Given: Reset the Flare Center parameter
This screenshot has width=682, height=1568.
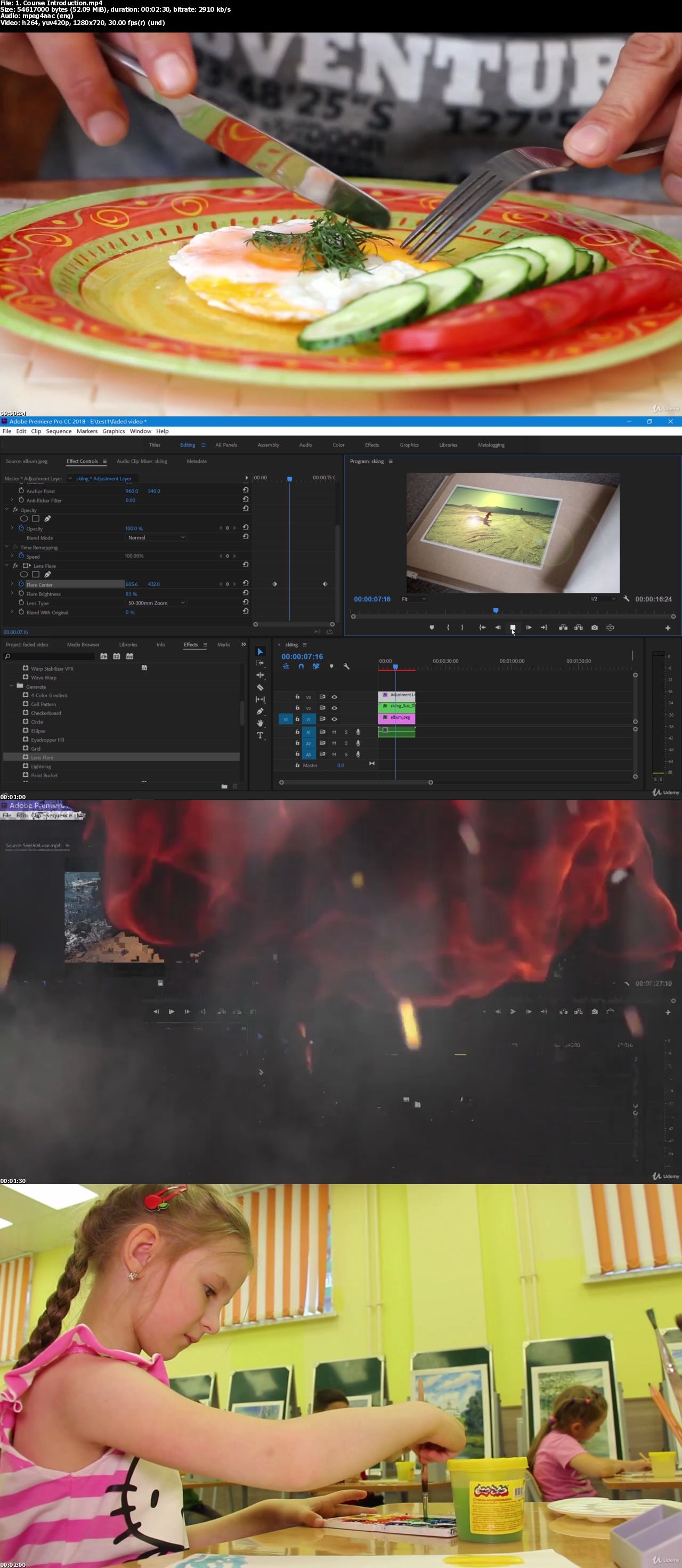Looking at the screenshot, I should [x=246, y=583].
